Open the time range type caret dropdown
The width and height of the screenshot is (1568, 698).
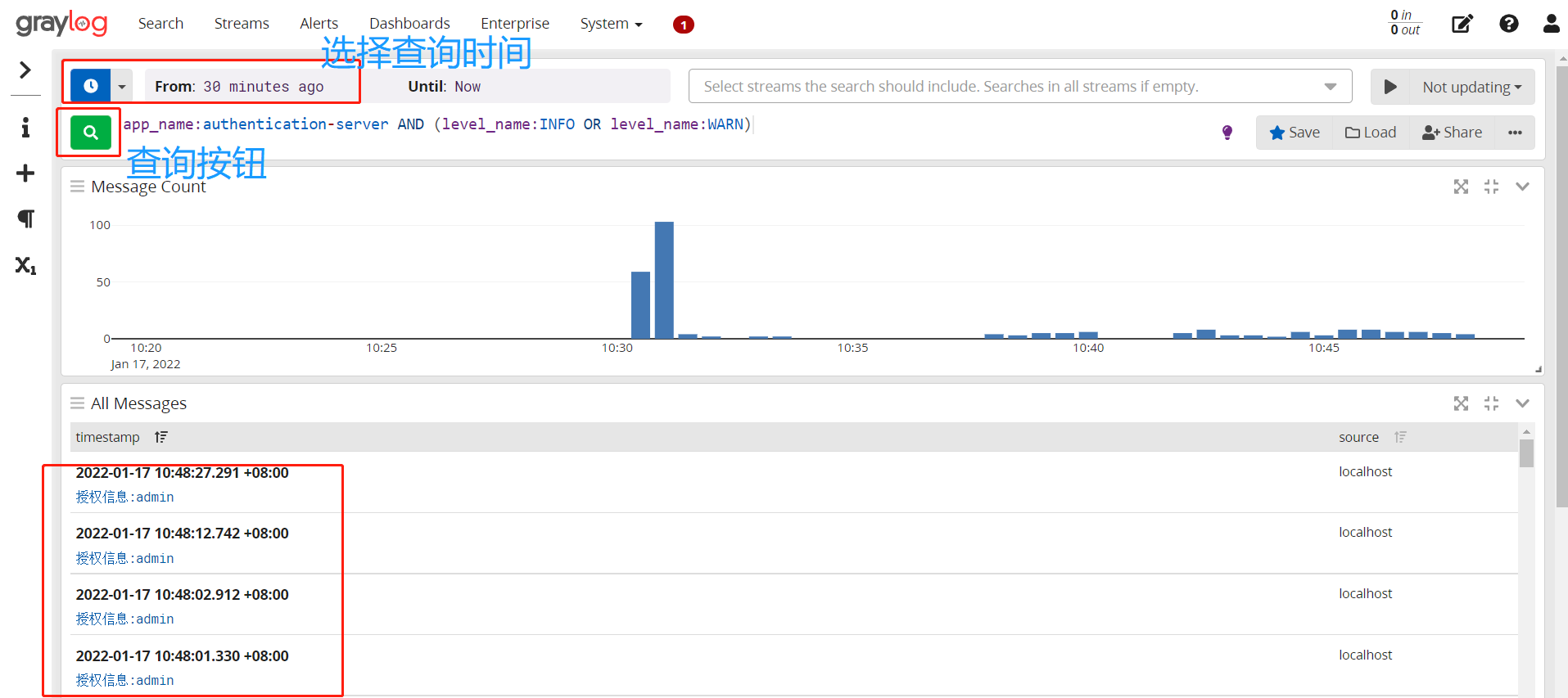click(x=122, y=86)
